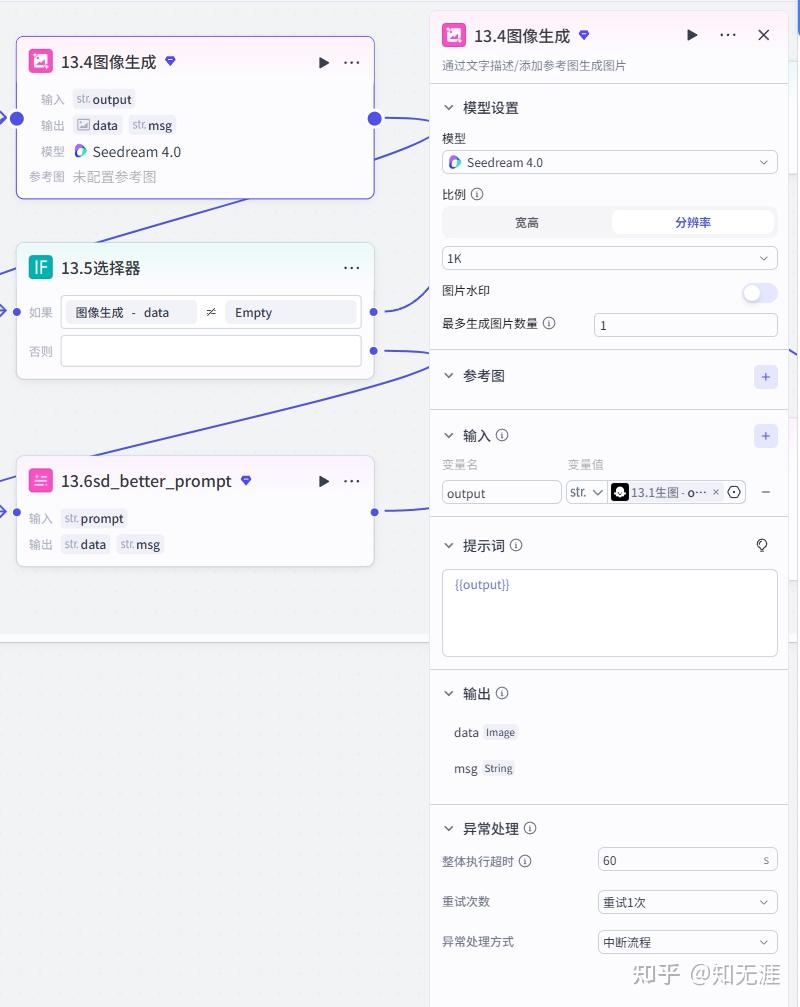Click the prompt text area with {{output}}
Viewport: 800px width, 1007px height.
[x=609, y=613]
